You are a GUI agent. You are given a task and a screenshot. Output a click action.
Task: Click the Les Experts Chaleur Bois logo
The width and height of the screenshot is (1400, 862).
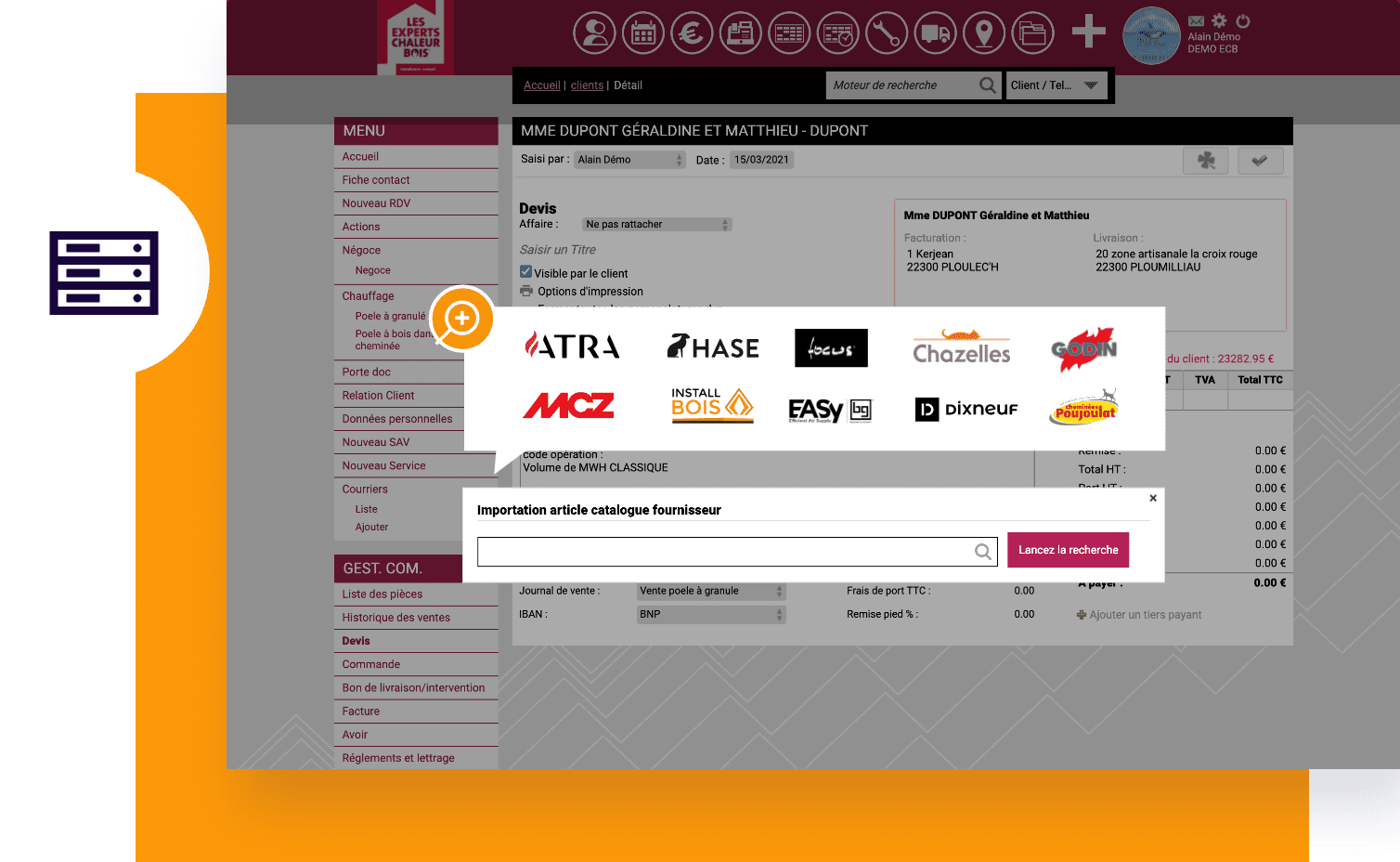(x=416, y=38)
